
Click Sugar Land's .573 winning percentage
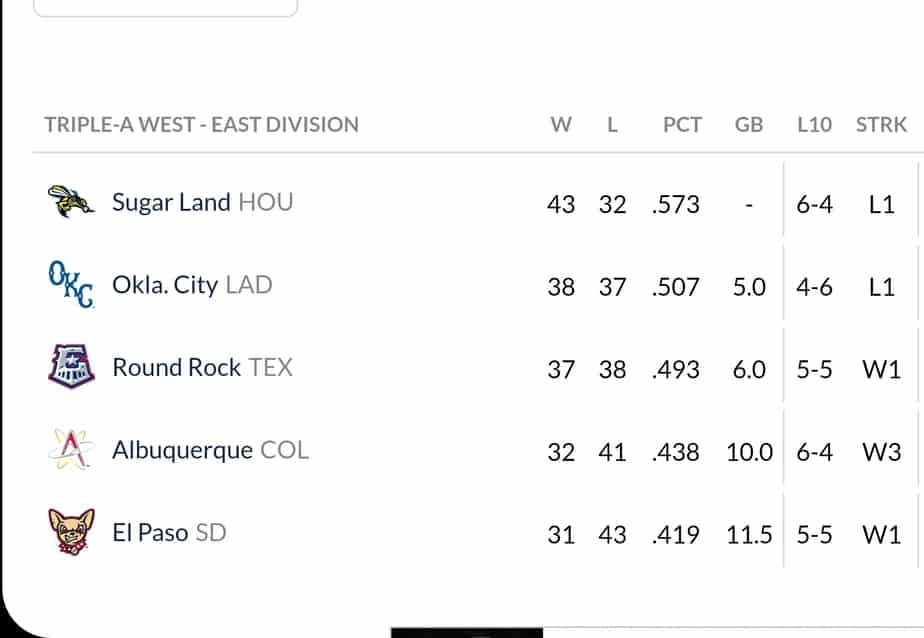[676, 204]
